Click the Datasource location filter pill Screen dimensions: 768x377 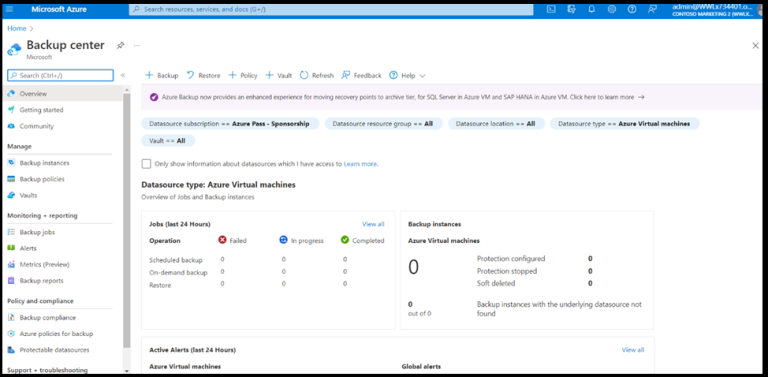pyautogui.click(x=496, y=124)
